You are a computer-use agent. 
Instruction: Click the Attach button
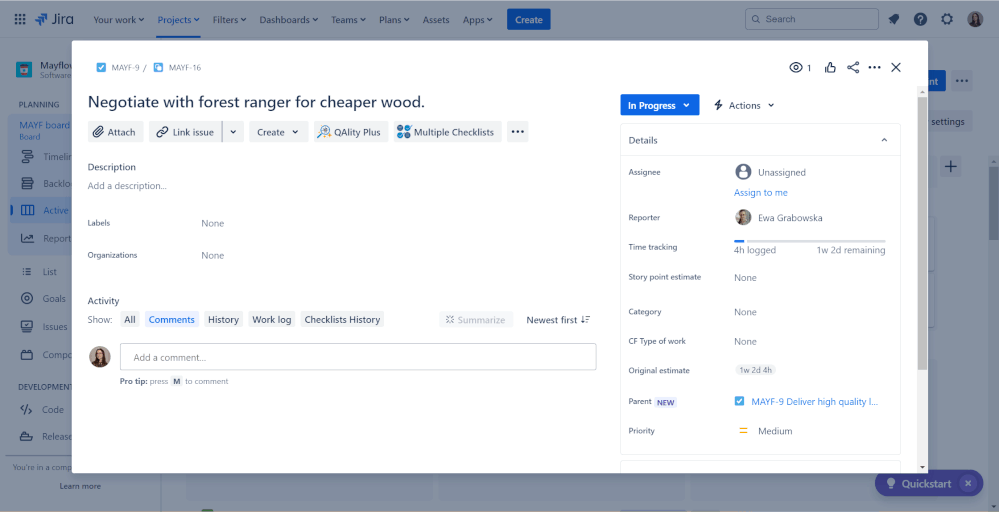115,132
